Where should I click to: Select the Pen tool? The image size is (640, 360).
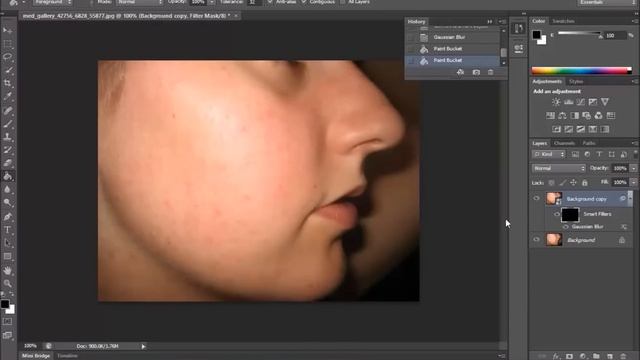7,216
